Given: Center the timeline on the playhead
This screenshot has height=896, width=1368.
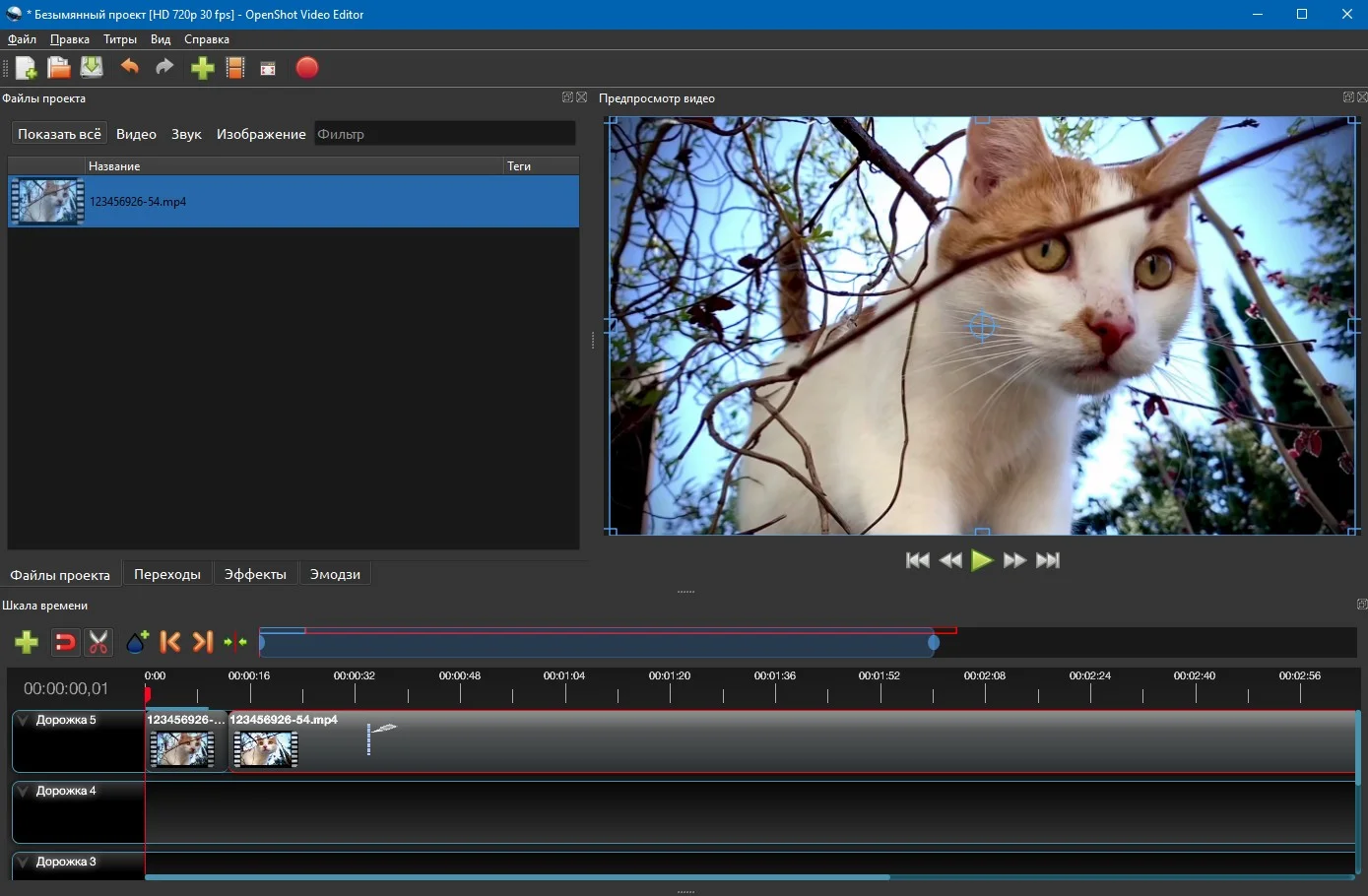Looking at the screenshot, I should click(x=235, y=642).
